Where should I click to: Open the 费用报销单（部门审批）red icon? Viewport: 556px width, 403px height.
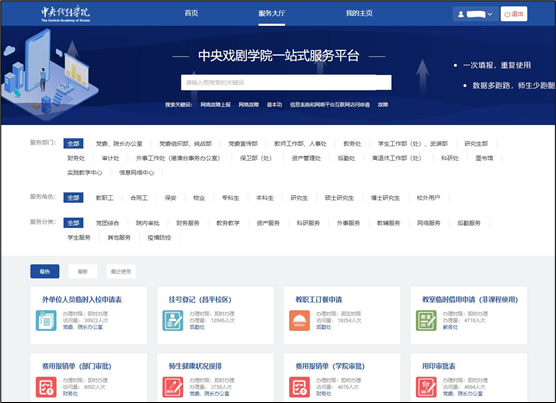tap(46, 387)
